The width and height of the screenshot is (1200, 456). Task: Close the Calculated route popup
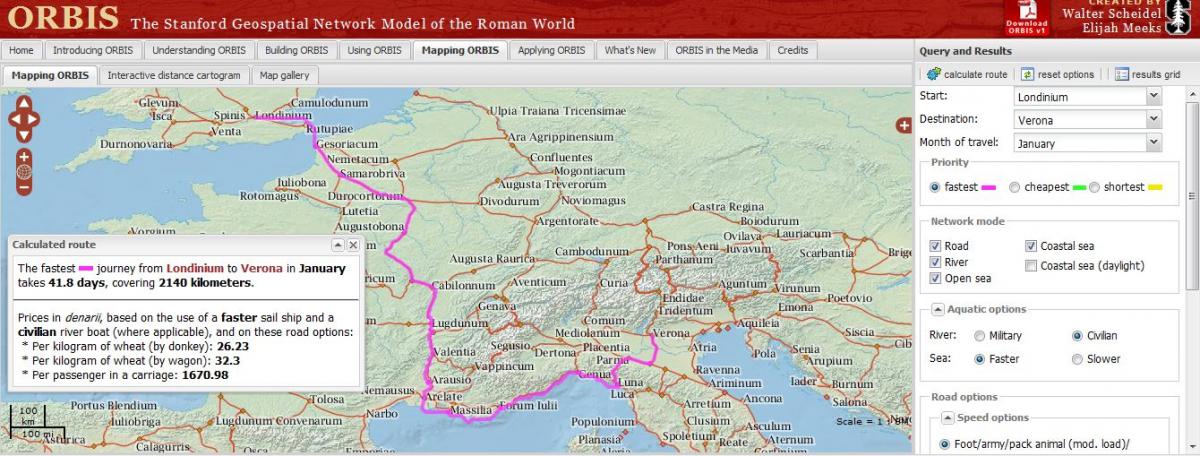(x=352, y=244)
